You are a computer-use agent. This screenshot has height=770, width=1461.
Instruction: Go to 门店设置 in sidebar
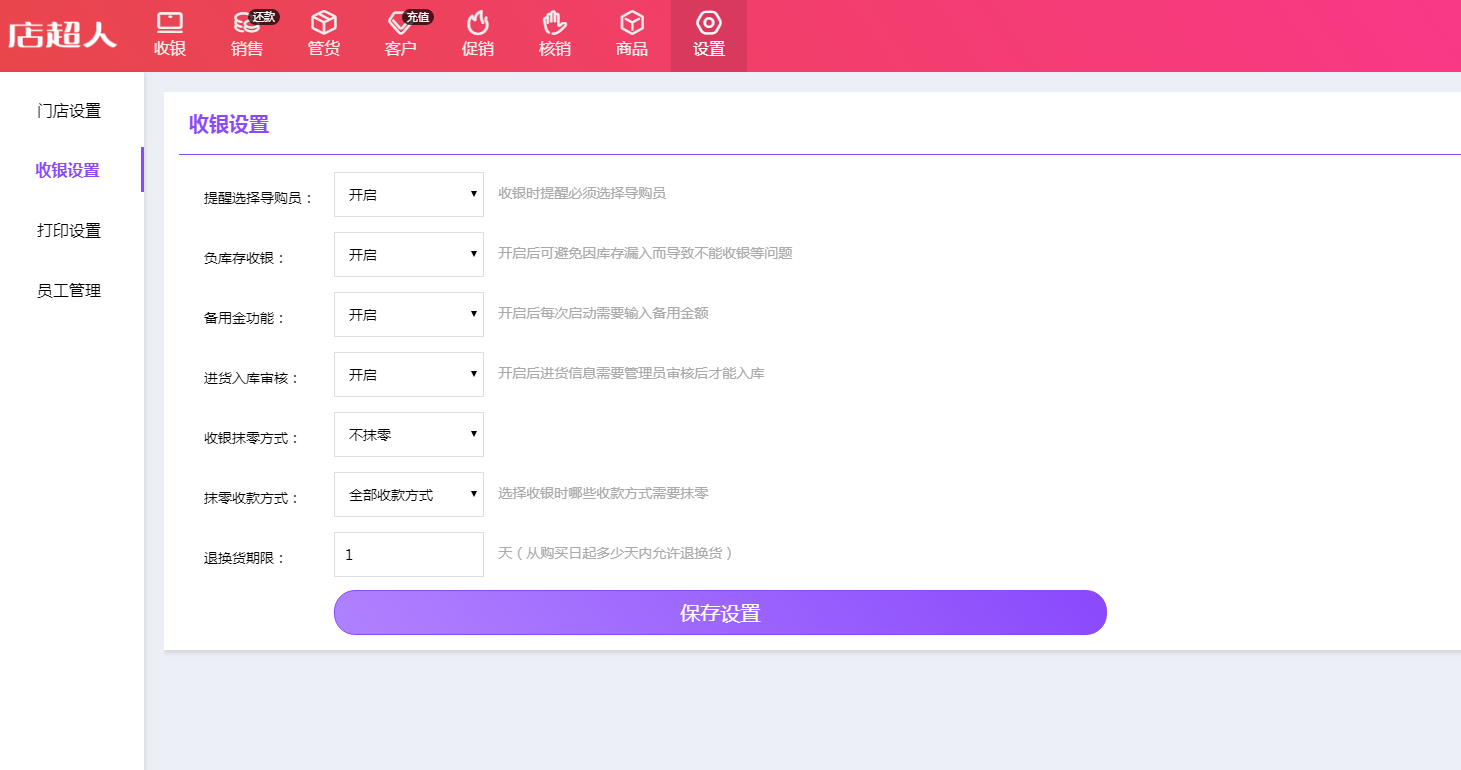69,111
